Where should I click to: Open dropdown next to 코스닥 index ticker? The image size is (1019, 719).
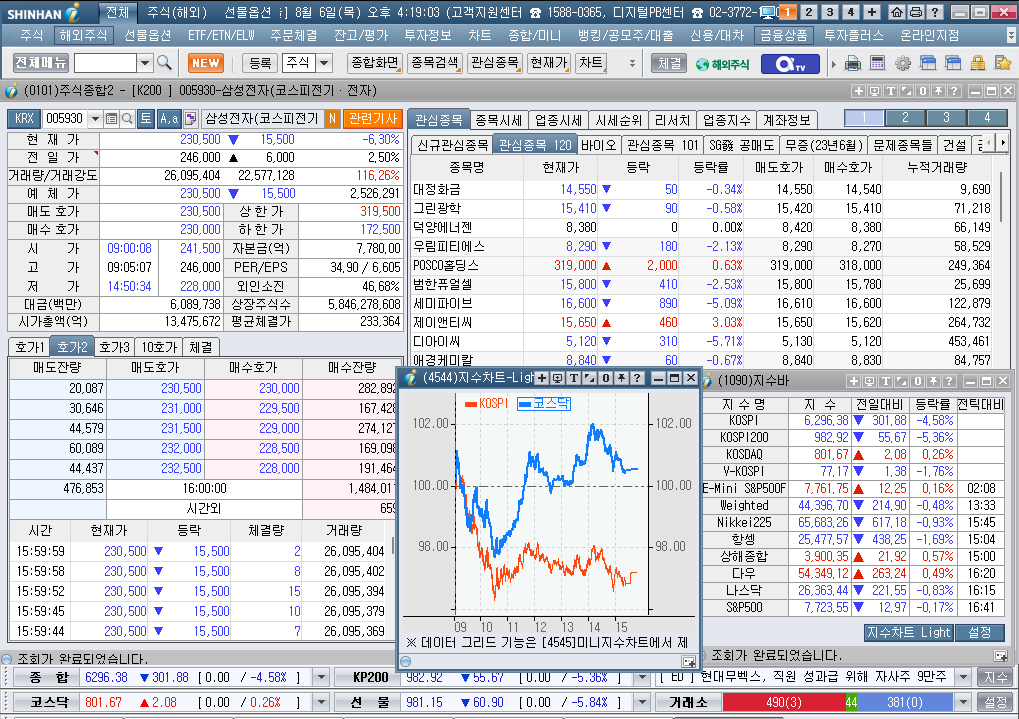pyautogui.click(x=321, y=703)
